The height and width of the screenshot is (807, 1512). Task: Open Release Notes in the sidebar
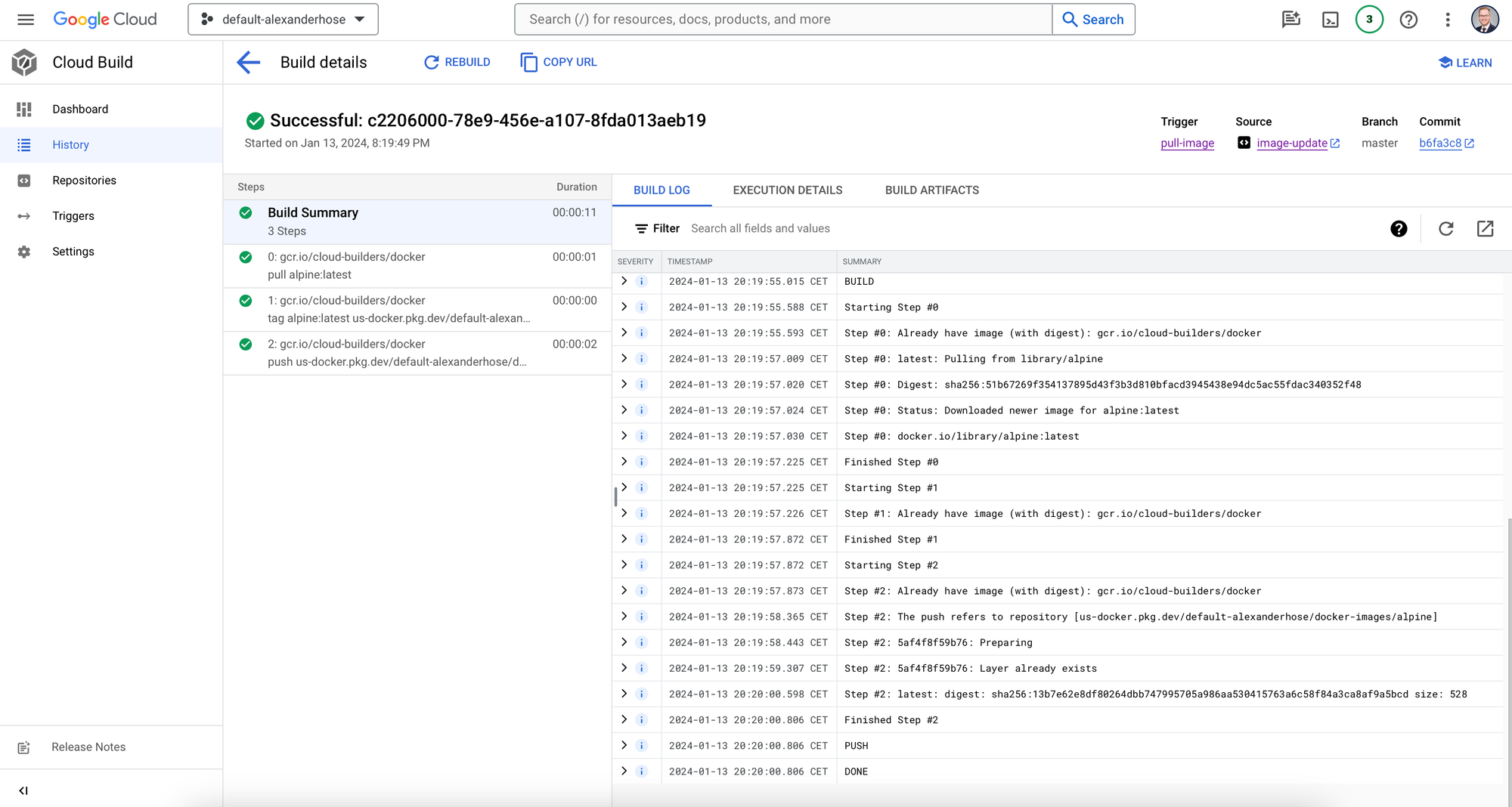[x=111, y=747]
